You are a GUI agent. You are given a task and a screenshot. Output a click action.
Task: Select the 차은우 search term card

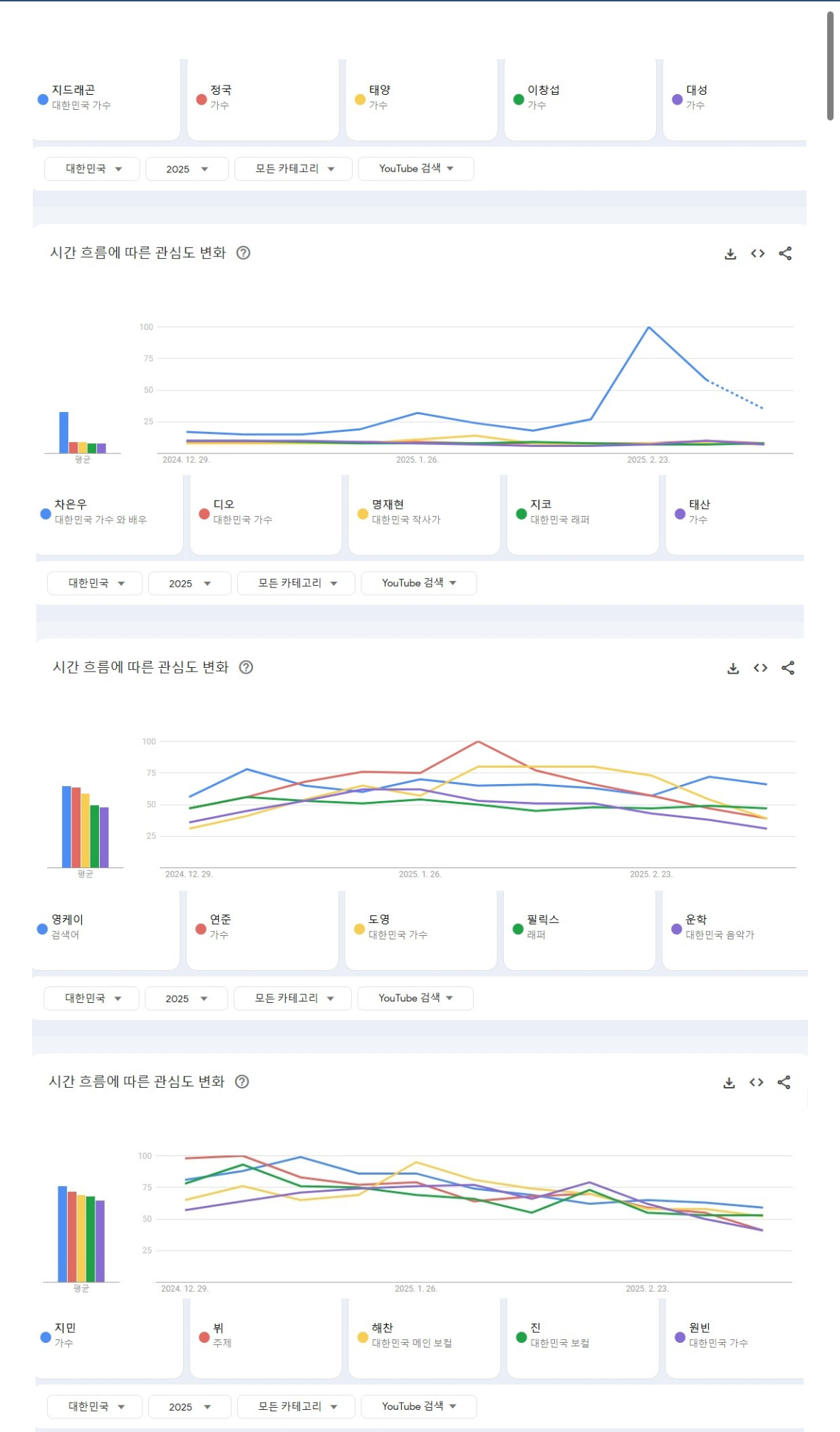pos(109,514)
